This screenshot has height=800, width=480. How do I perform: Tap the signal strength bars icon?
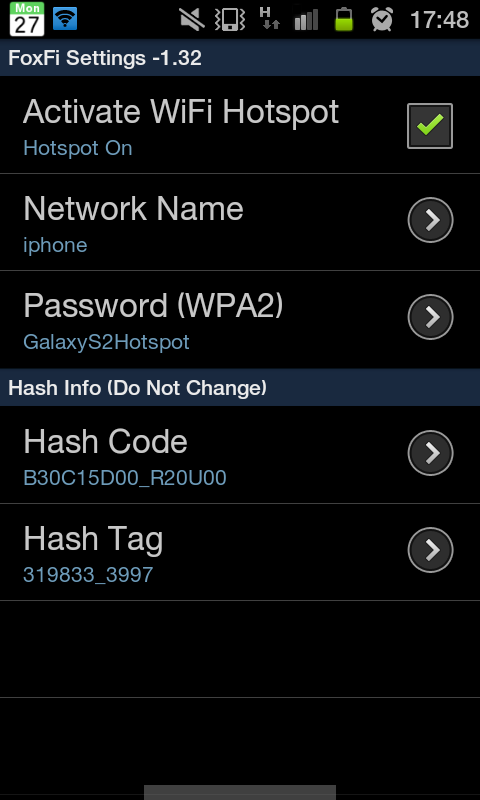[x=306, y=19]
